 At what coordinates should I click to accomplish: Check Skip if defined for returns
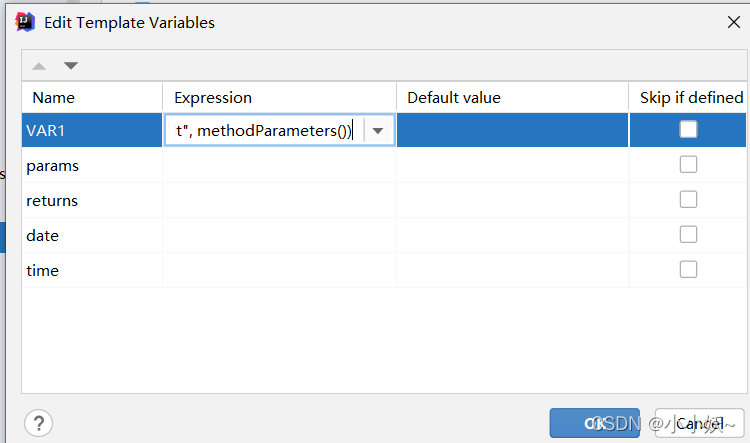pos(688,200)
